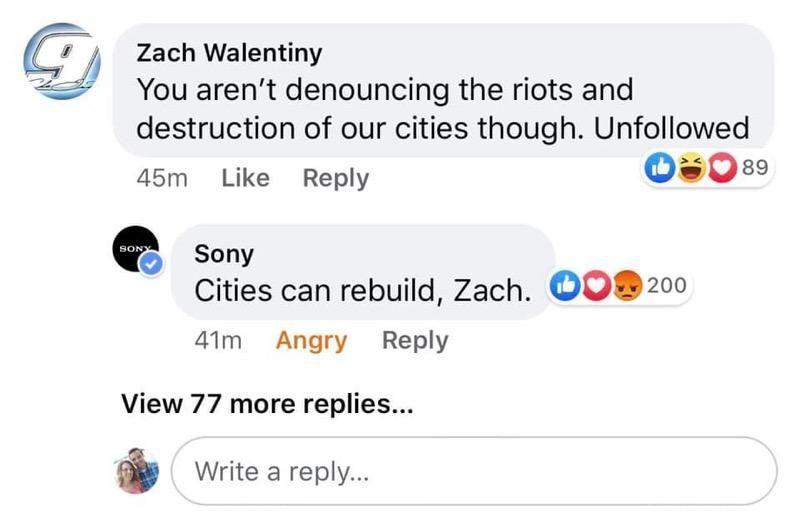Click laughing emoji reaction on Zach's comment

(691, 168)
